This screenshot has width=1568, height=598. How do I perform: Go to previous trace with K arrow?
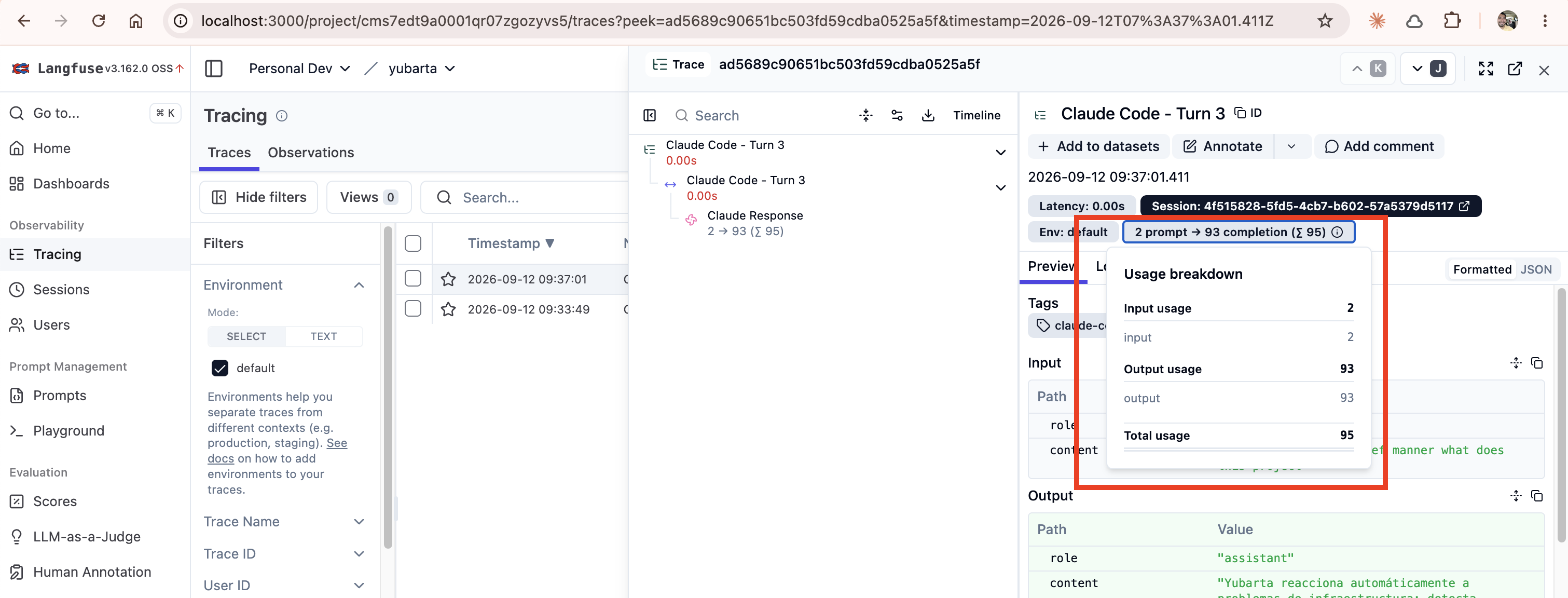pyautogui.click(x=1368, y=69)
